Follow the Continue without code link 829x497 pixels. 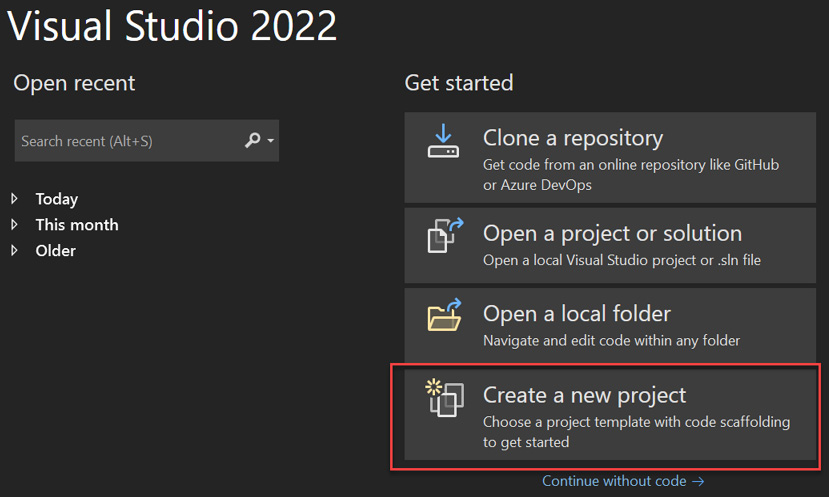tap(623, 481)
